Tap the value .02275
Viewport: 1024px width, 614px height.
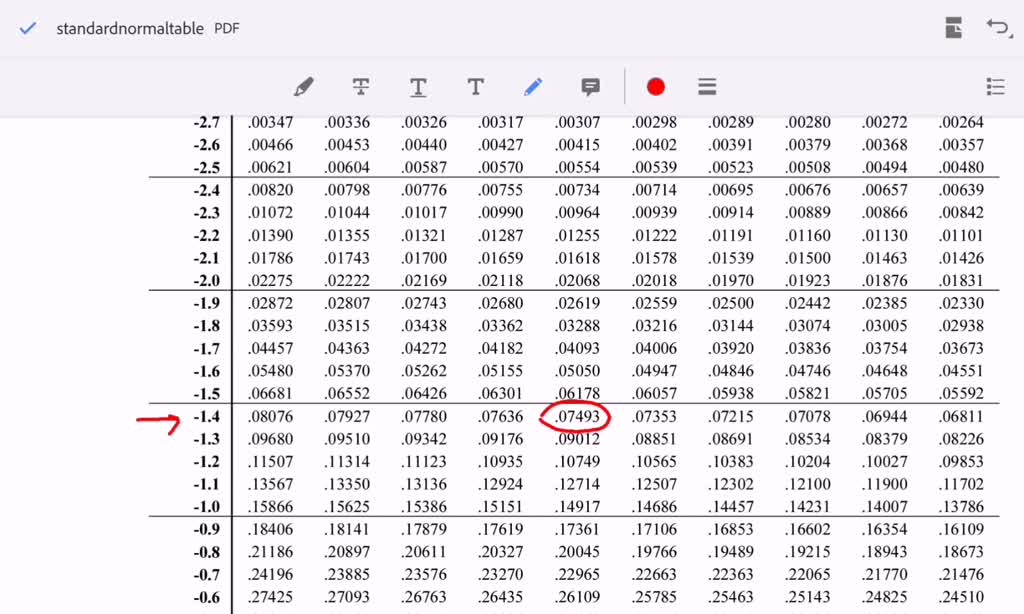coord(270,281)
